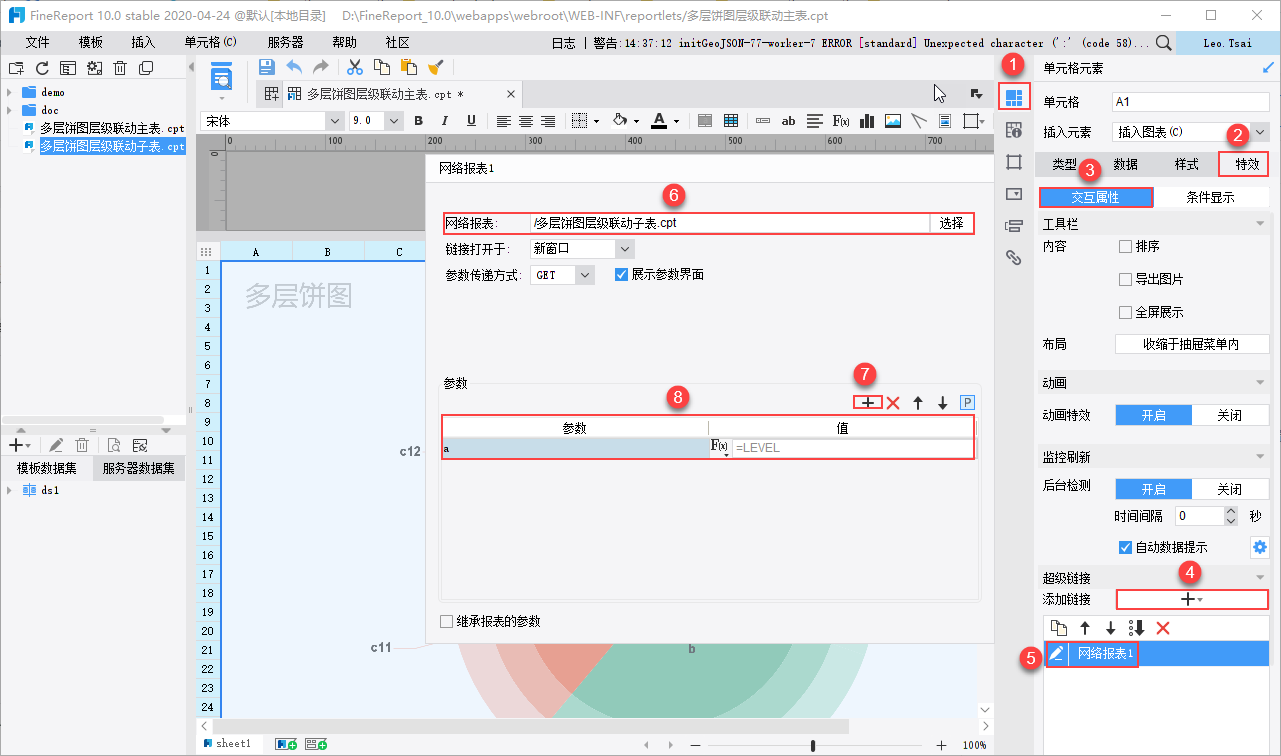Screen dimensions: 1281x756
Task: Click the 选择 button for 网络报表
Action: point(952,223)
